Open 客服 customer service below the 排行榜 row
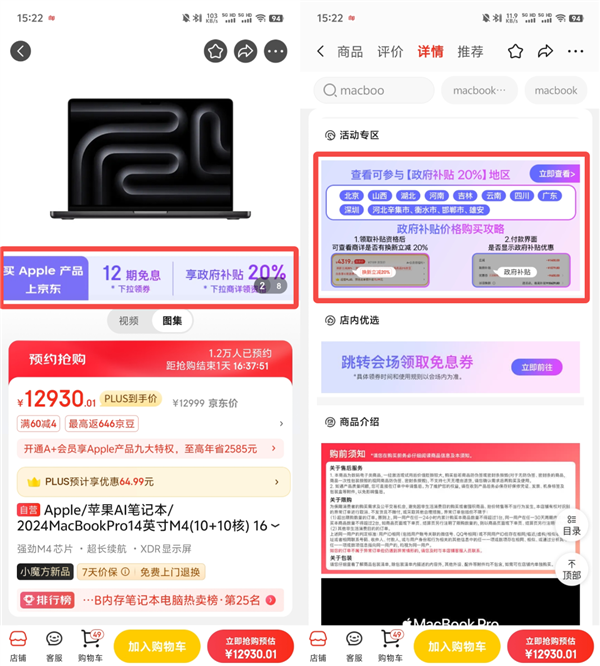Viewport: 600px width, 666px height. pyautogui.click(x=54, y=645)
